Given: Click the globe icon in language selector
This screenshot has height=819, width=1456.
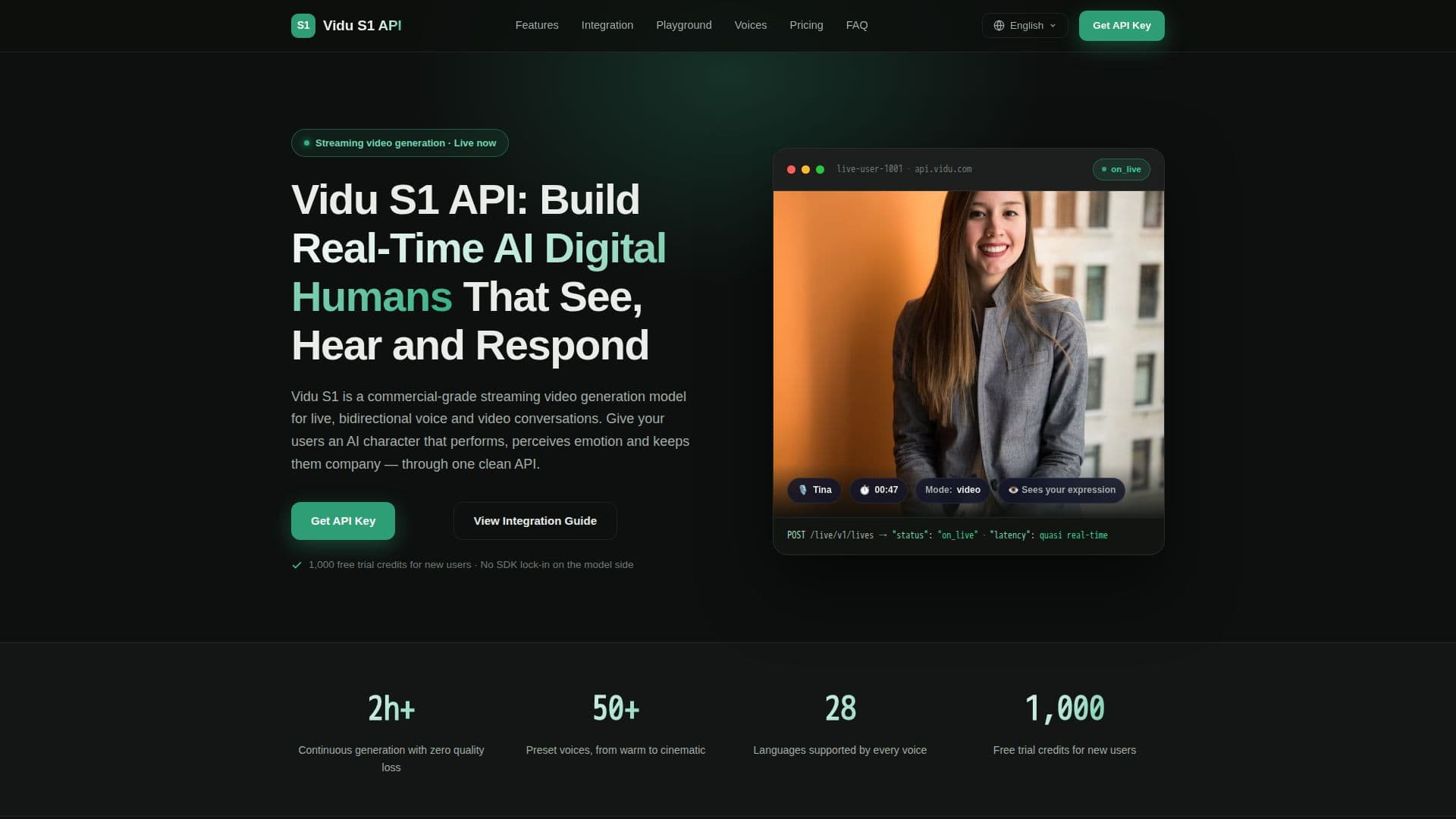Looking at the screenshot, I should (999, 26).
